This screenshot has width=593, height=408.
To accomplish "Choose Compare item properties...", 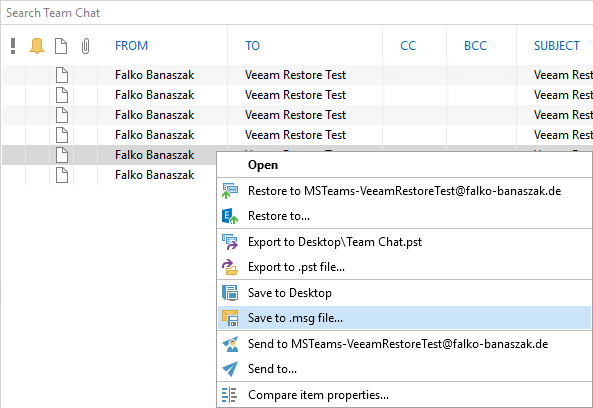I will [404, 395].
